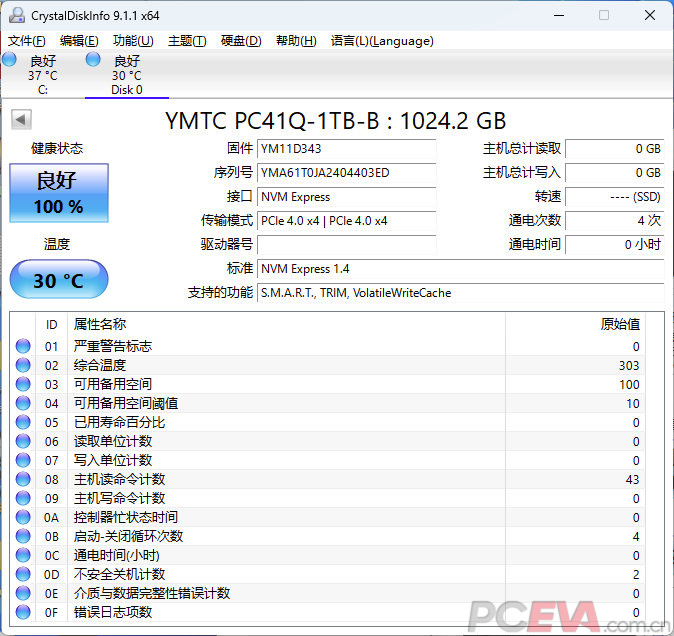Click the 良好 100 % health status button
This screenshot has height=636, width=674.
(59, 193)
